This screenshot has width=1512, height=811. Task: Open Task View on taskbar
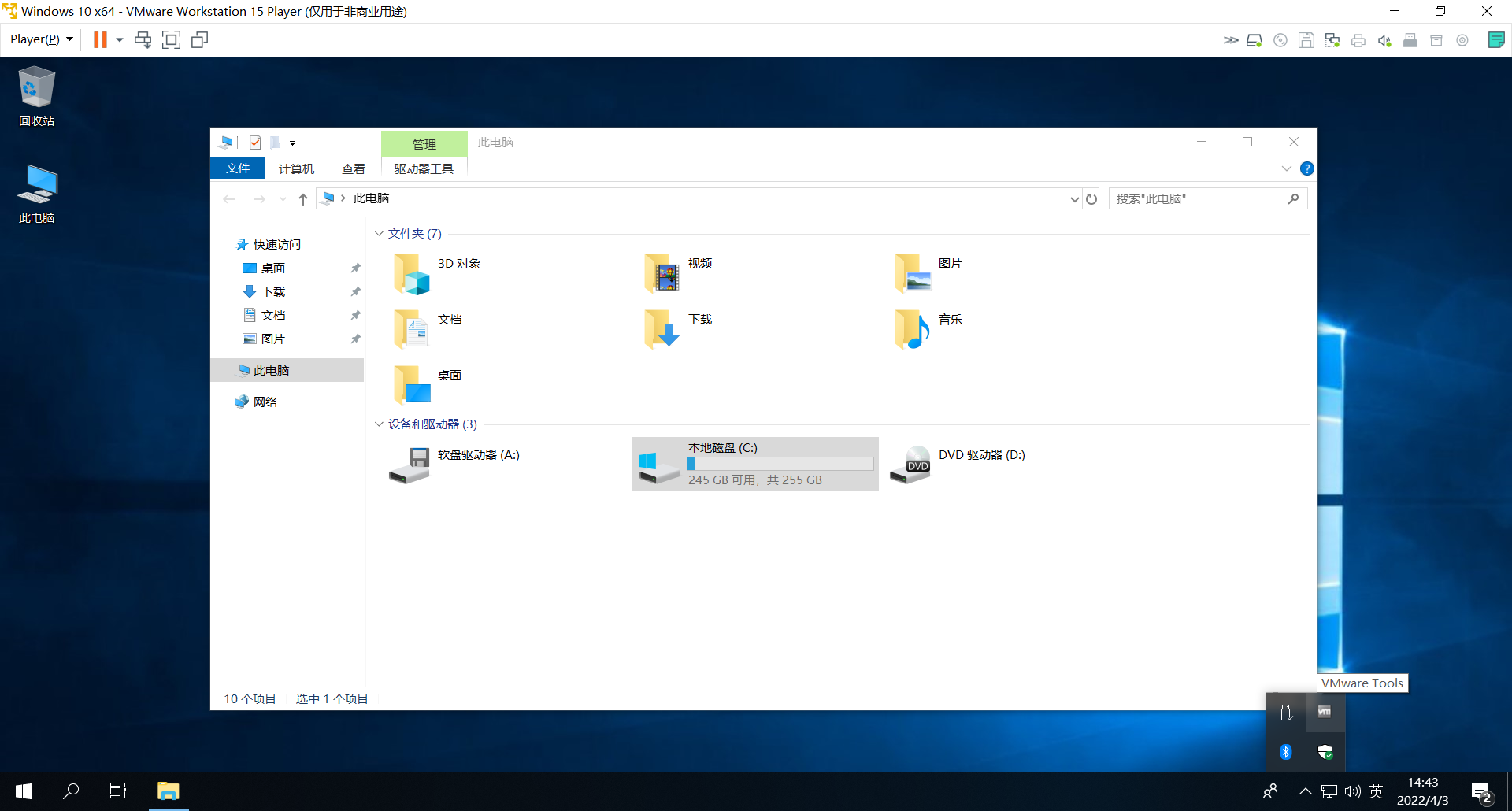coord(118,791)
